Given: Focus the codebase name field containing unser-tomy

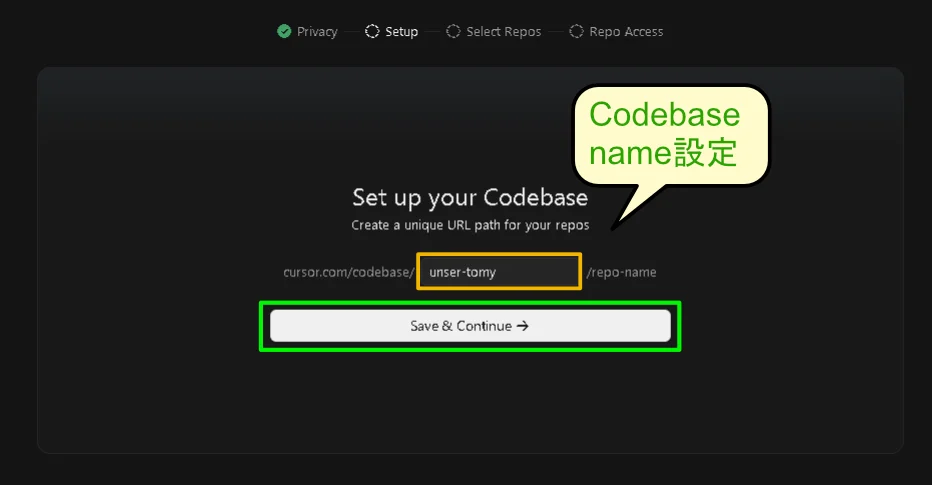Looking at the screenshot, I should click(x=499, y=272).
